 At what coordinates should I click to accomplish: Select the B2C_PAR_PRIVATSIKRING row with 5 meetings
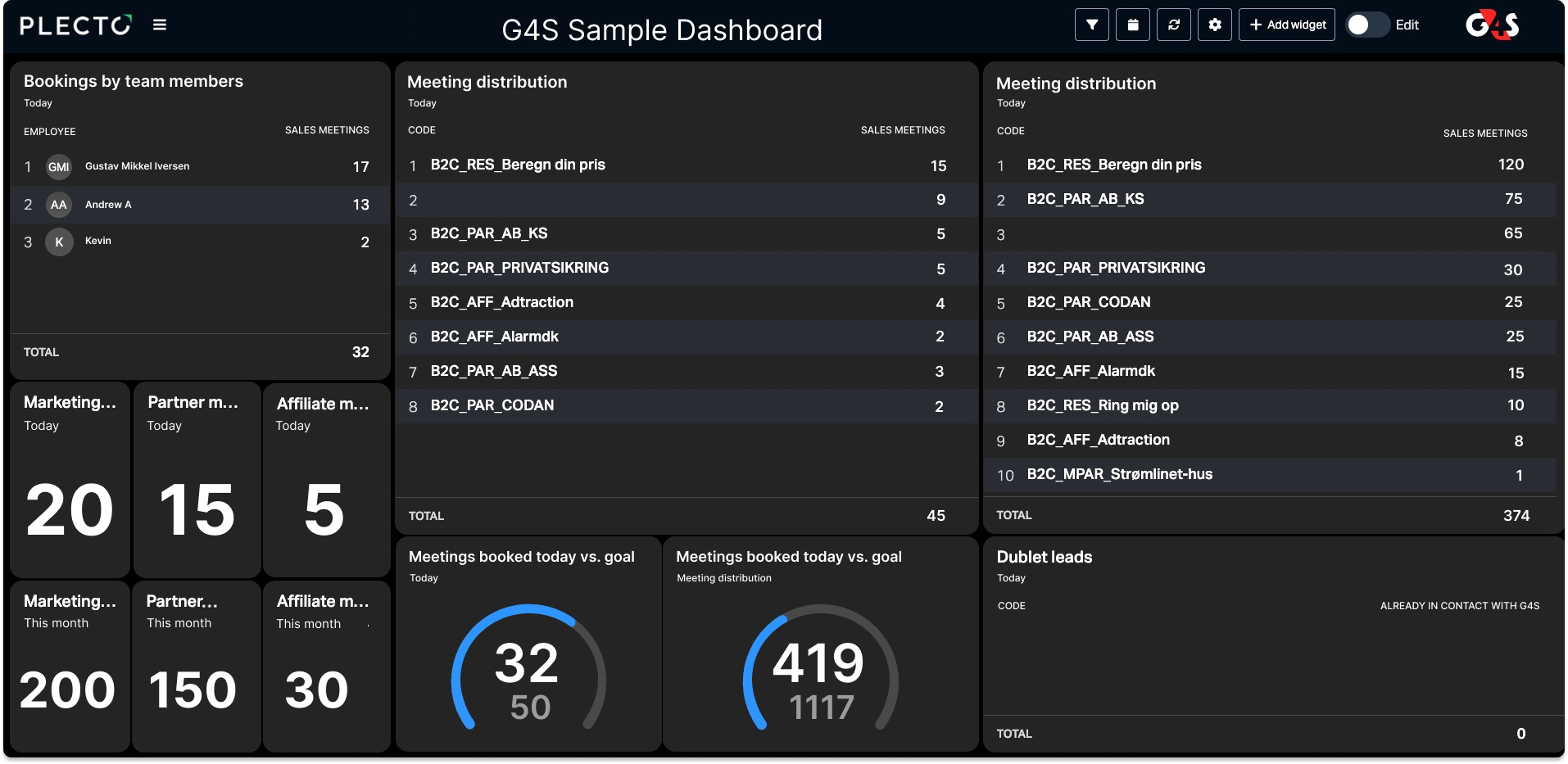(x=687, y=268)
